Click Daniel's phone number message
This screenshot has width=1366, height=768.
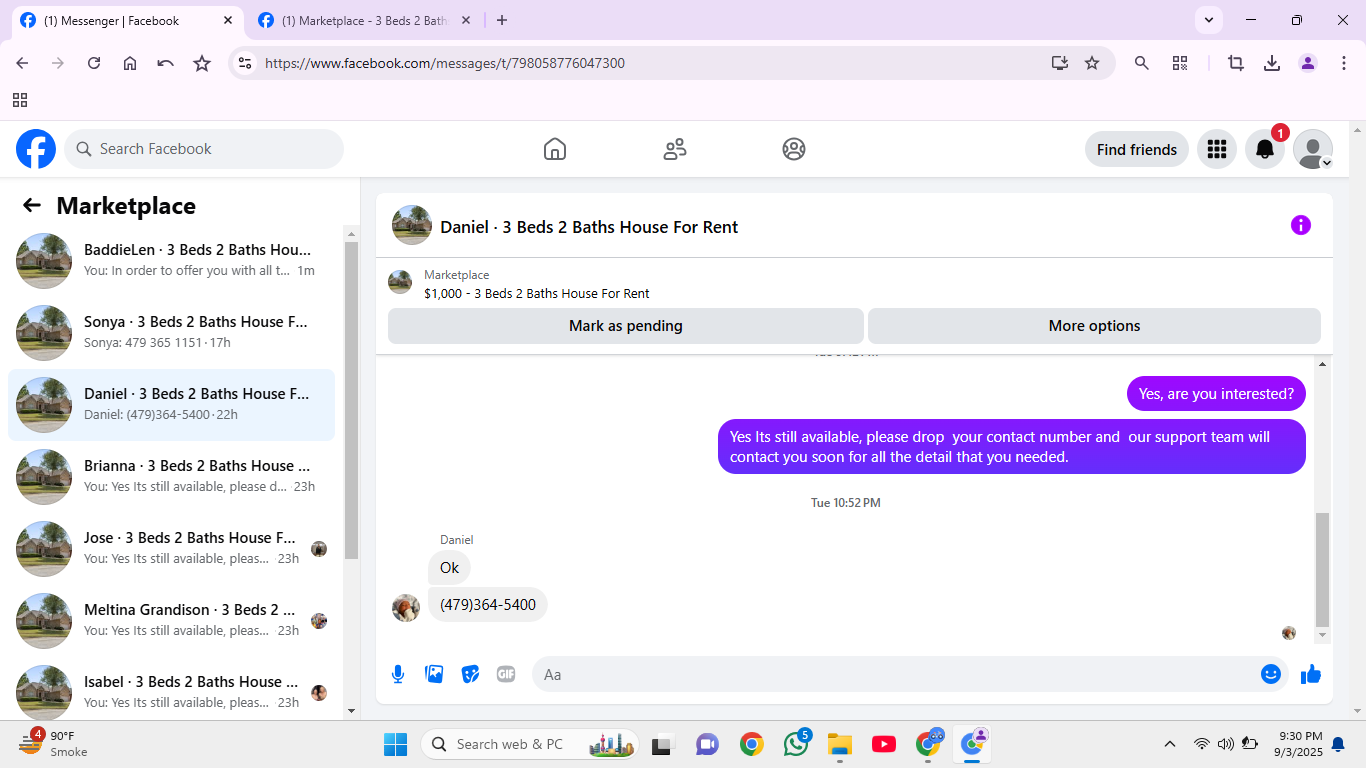tap(488, 604)
